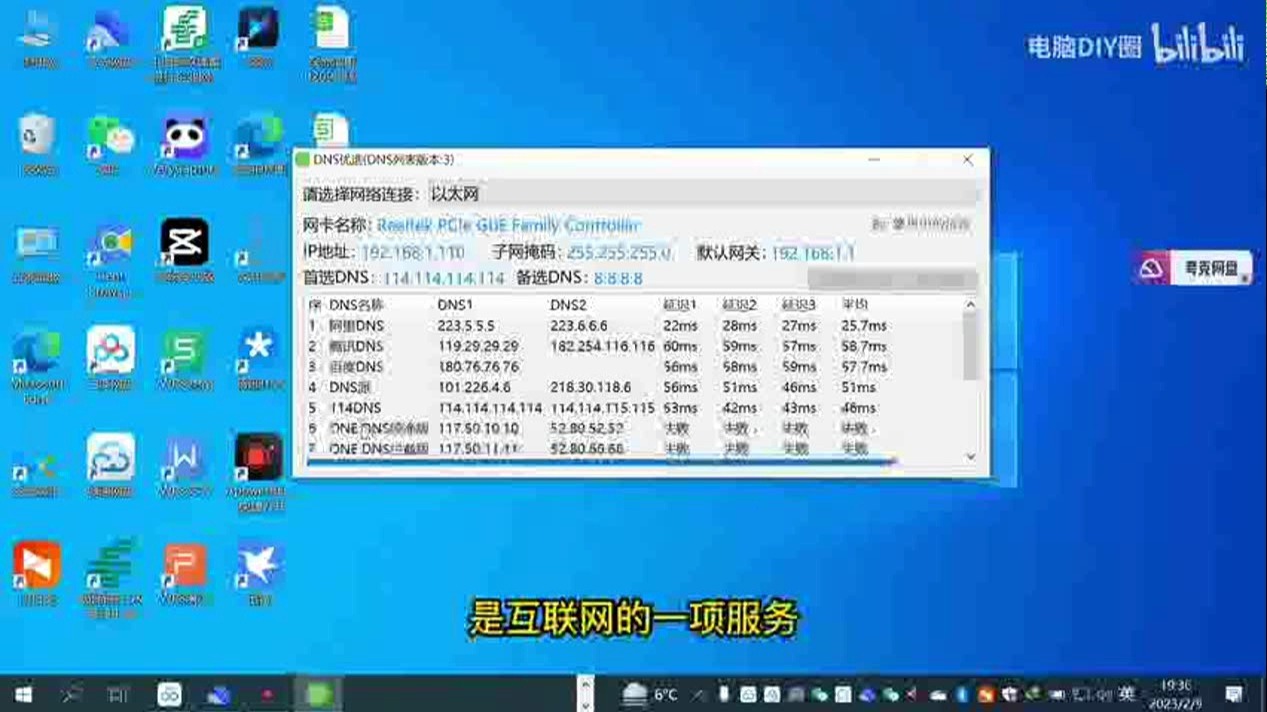This screenshot has width=1267, height=712.
Task: Open the WeChat desktop shortcut
Action: tap(110, 143)
